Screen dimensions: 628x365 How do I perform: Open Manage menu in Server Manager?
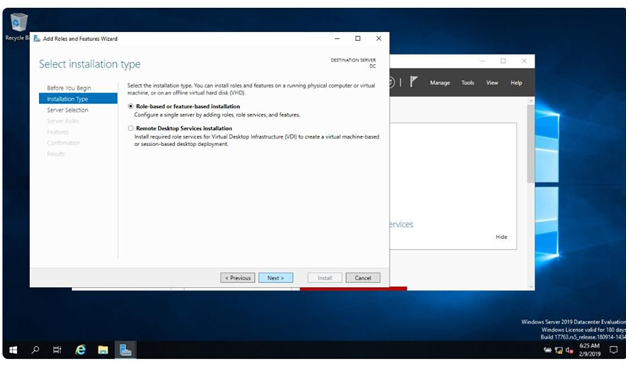pos(440,83)
